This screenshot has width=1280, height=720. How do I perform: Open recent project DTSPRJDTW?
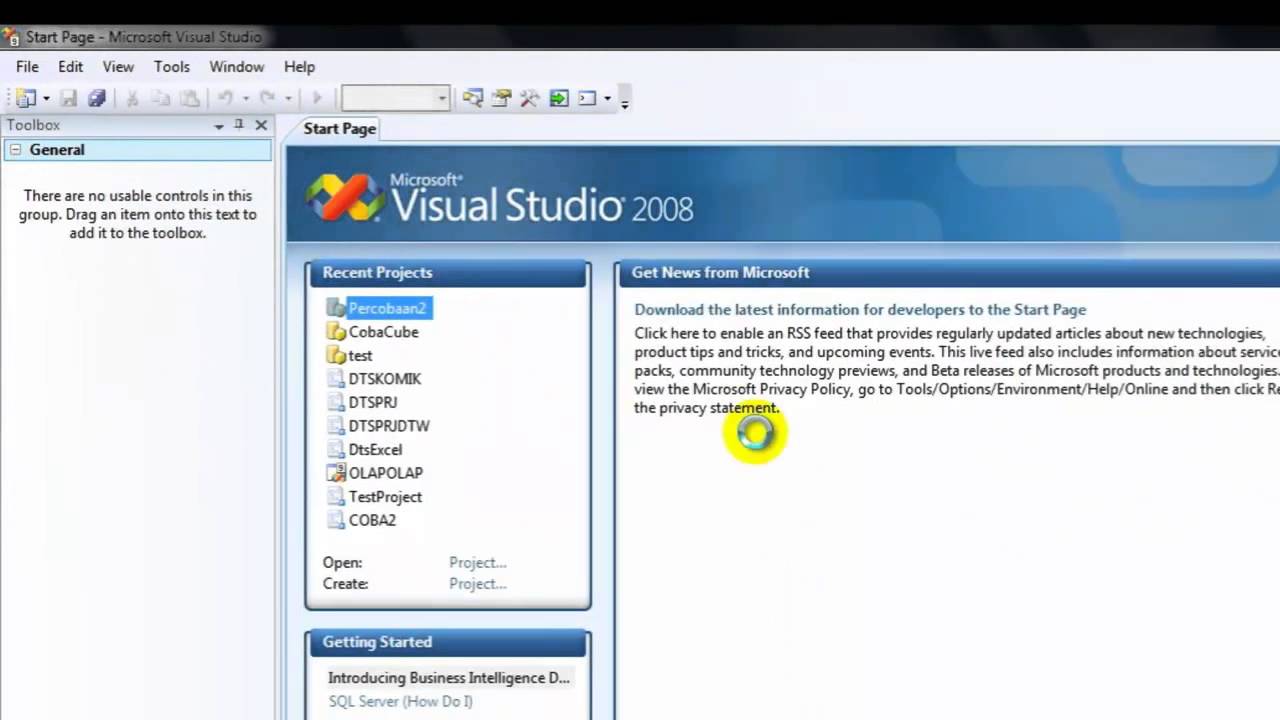point(389,426)
